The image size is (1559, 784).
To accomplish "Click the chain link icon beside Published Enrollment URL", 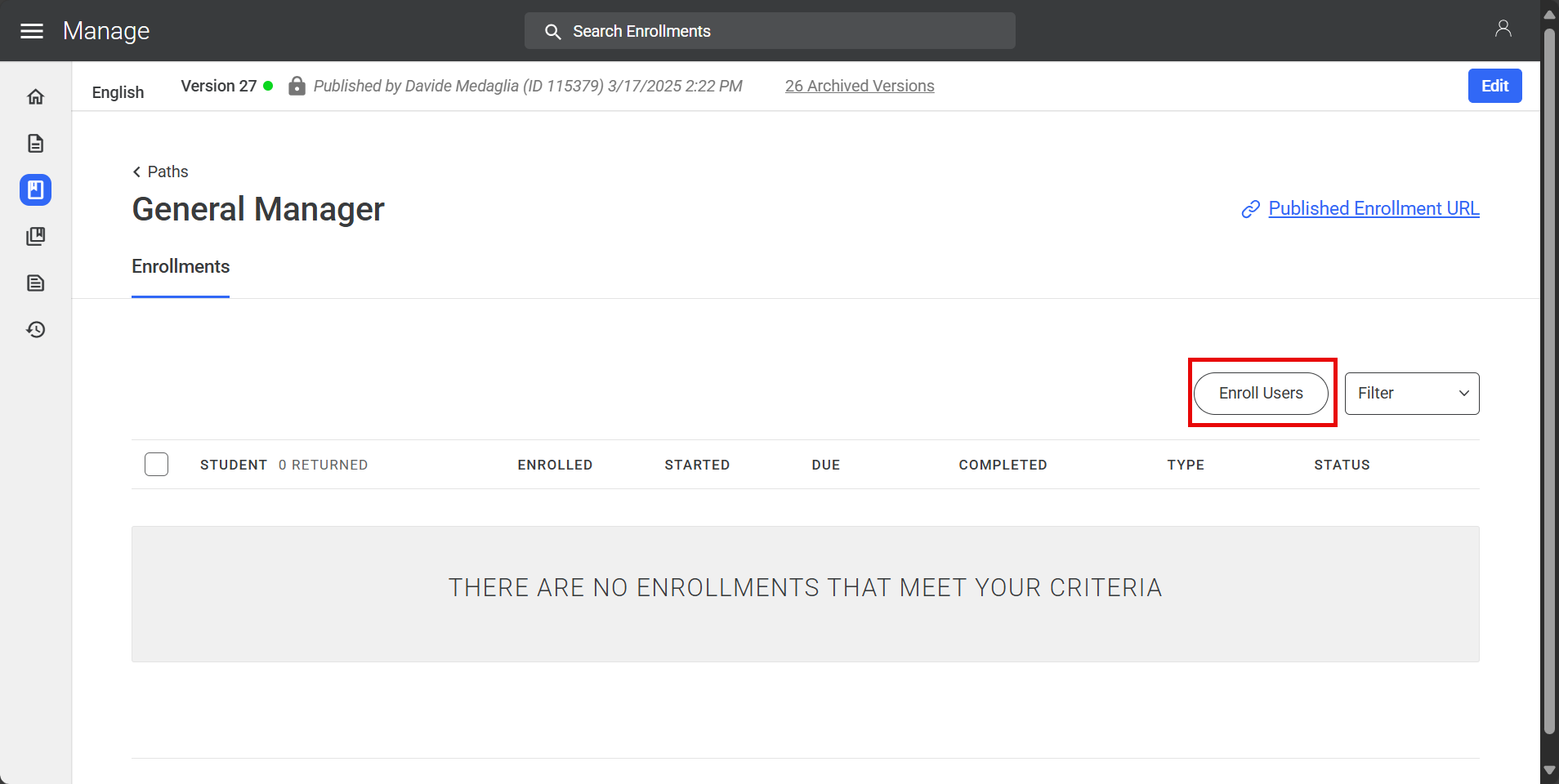I will pyautogui.click(x=1249, y=209).
